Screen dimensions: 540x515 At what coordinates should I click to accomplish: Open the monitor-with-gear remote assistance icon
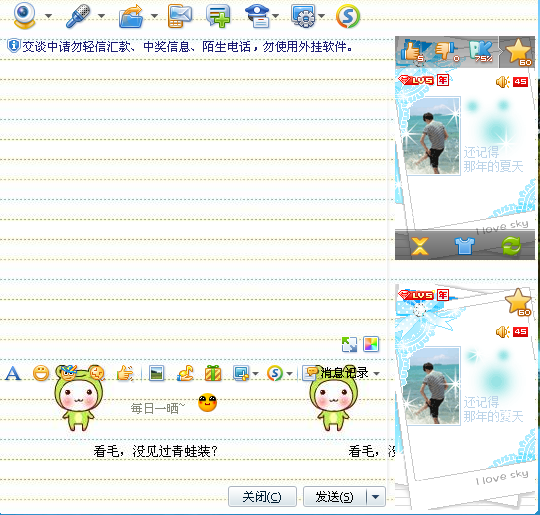pyautogui.click(x=303, y=16)
